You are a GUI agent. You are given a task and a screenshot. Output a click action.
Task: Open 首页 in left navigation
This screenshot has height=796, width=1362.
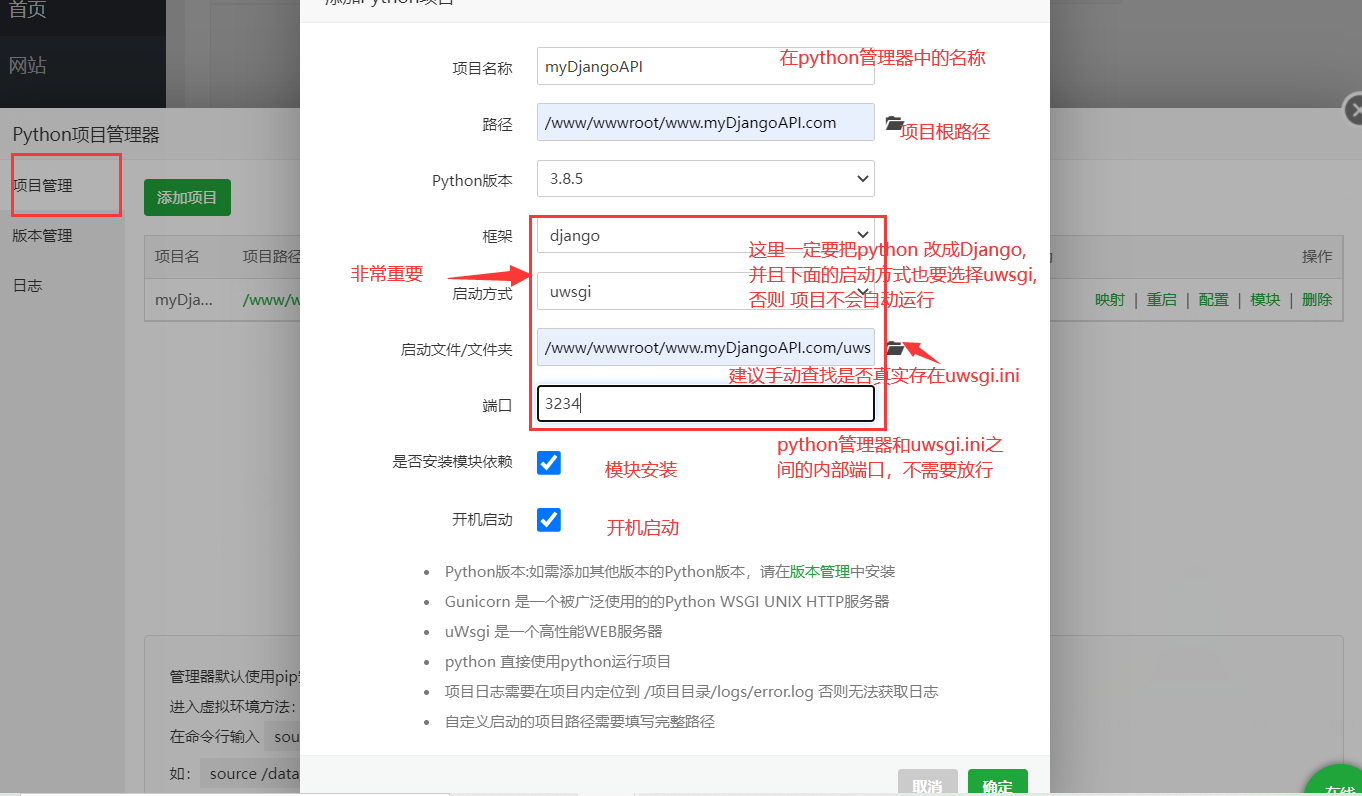[x=28, y=11]
